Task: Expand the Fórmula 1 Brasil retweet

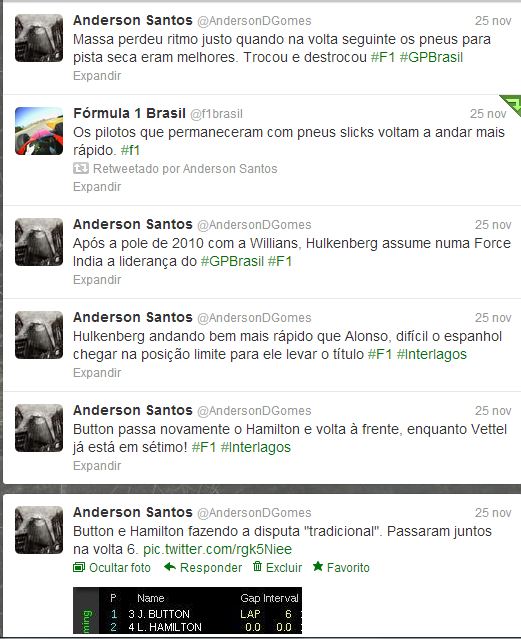Action: click(x=97, y=187)
